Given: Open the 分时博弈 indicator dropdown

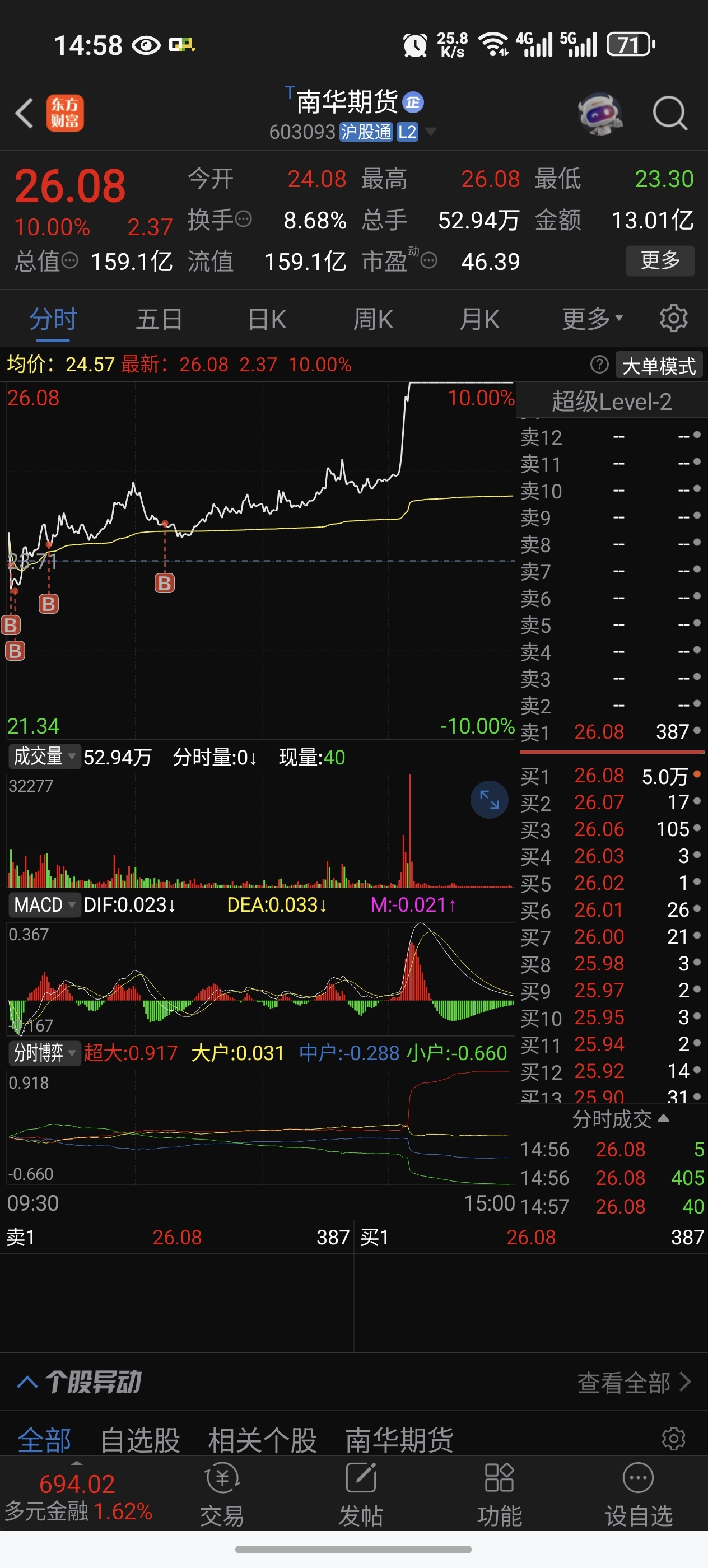Looking at the screenshot, I should pyautogui.click(x=44, y=1052).
